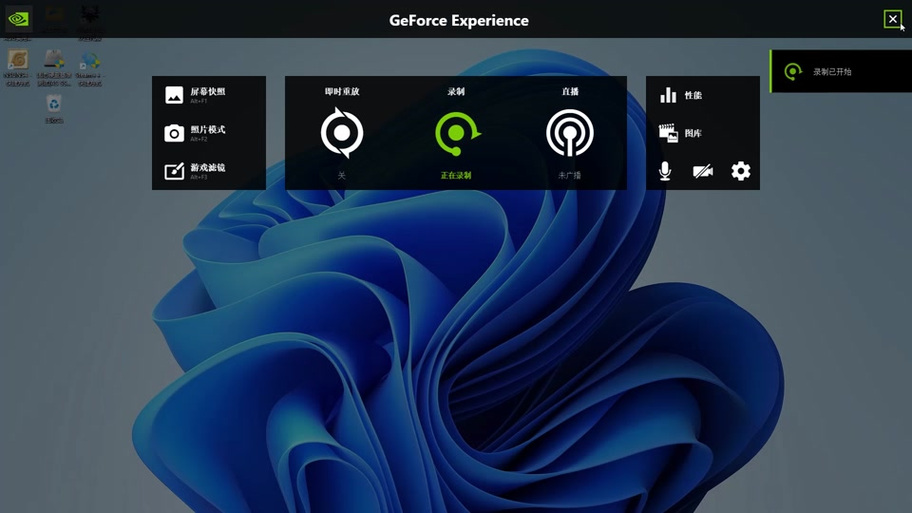
Task: Open Photo Mode (照片模式) camera icon
Action: pos(174,133)
